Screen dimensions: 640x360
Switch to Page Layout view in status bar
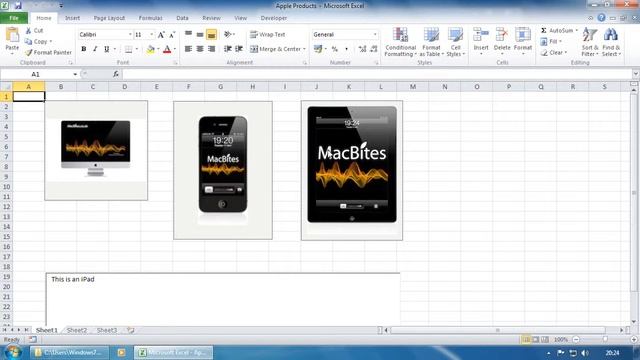tap(536, 339)
